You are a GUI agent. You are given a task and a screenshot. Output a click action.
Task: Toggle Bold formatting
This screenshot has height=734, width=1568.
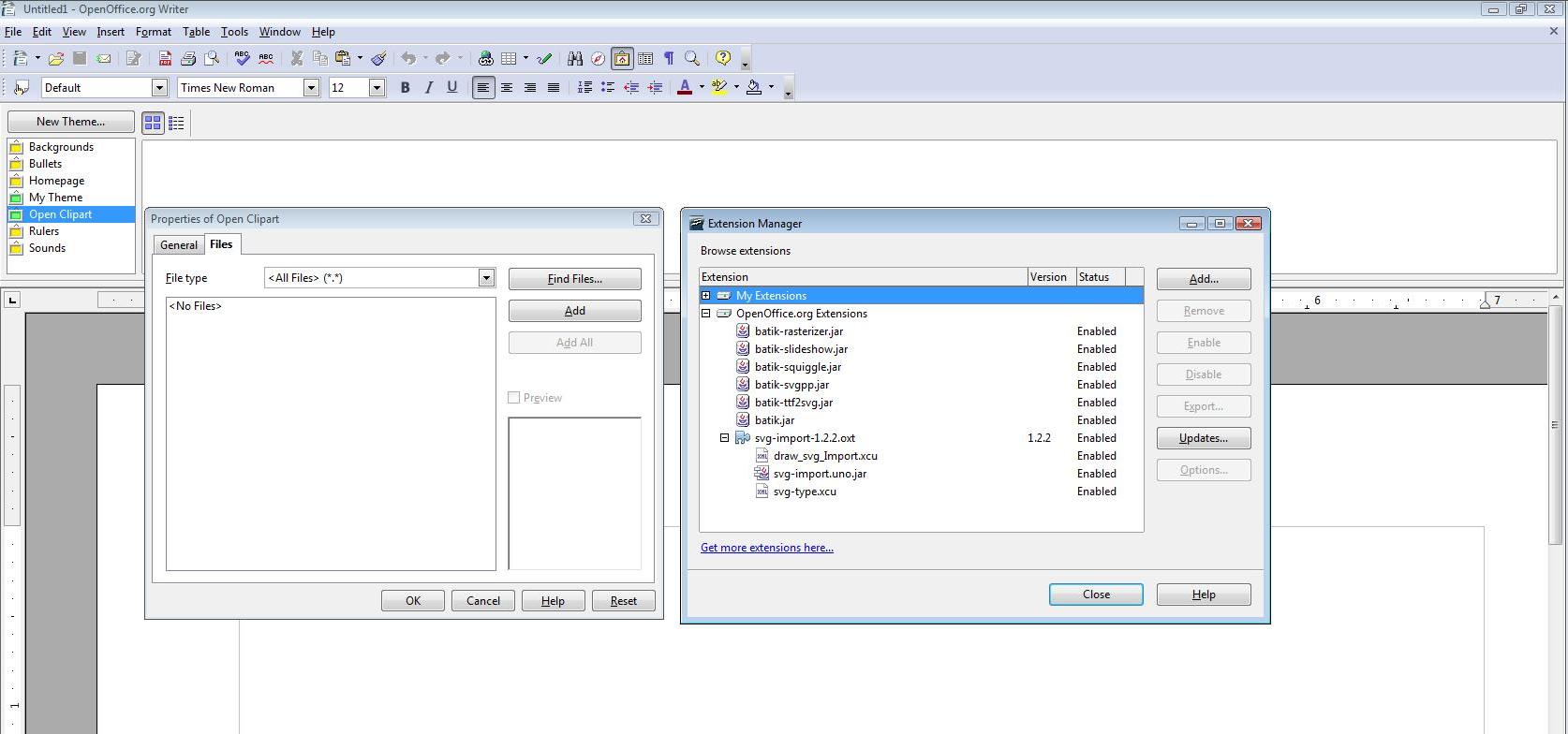click(405, 87)
